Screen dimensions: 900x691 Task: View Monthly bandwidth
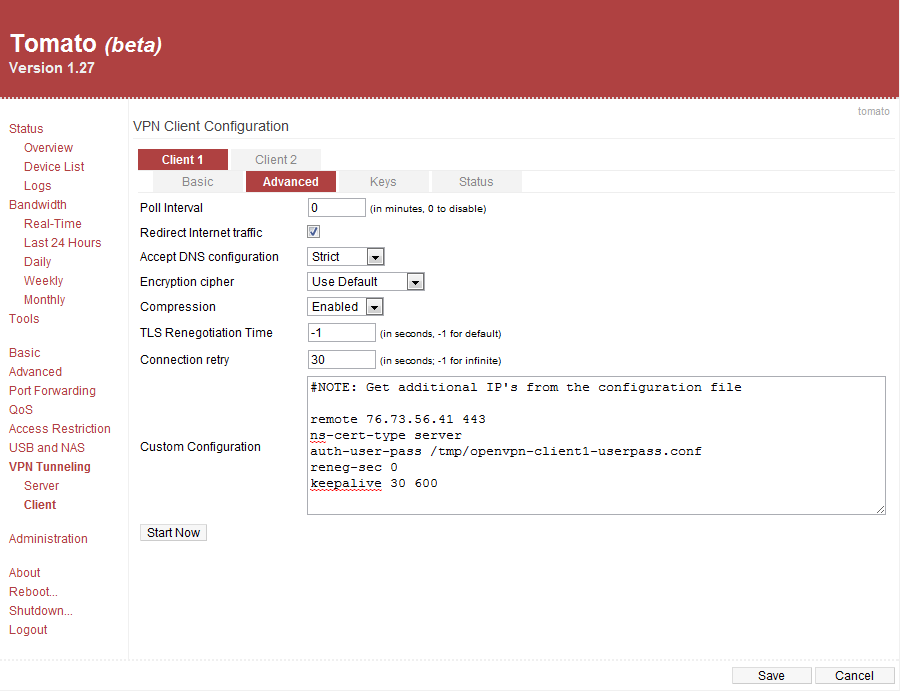[x=44, y=300]
